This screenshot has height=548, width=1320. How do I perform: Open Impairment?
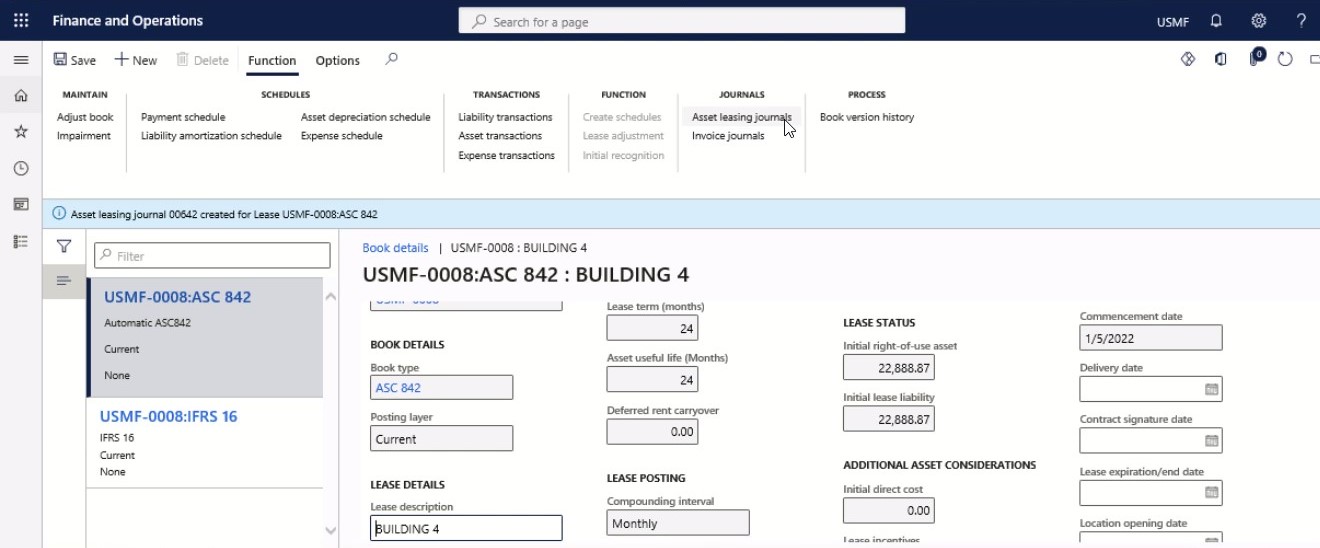coord(84,136)
